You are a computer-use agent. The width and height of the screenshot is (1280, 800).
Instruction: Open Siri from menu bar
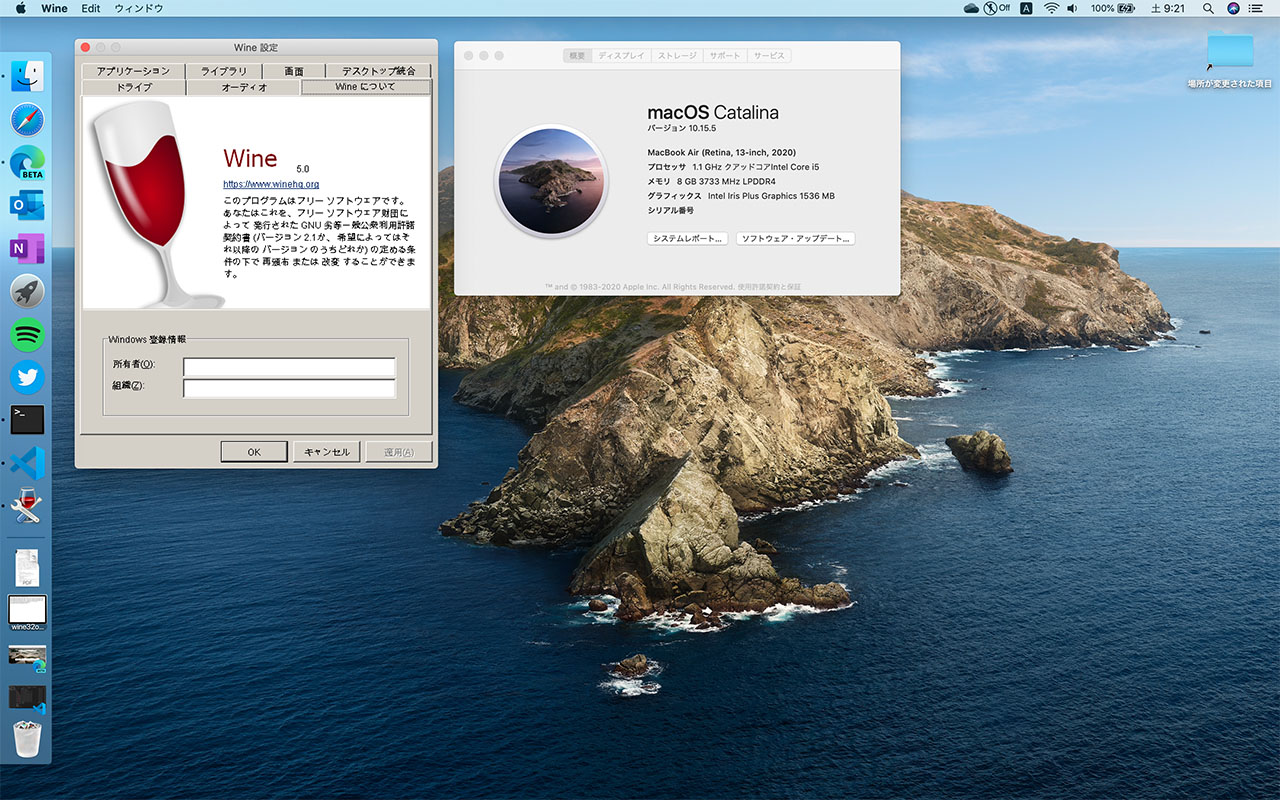[x=1233, y=8]
